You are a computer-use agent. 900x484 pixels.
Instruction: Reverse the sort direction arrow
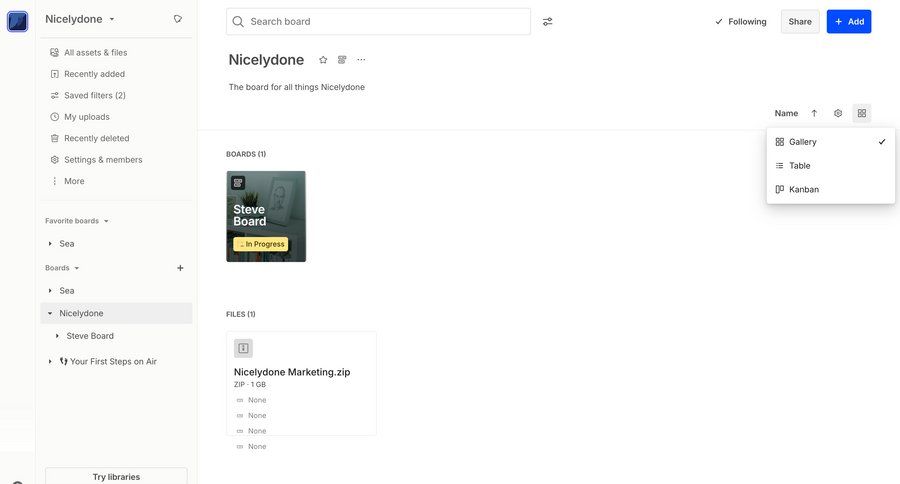814,113
